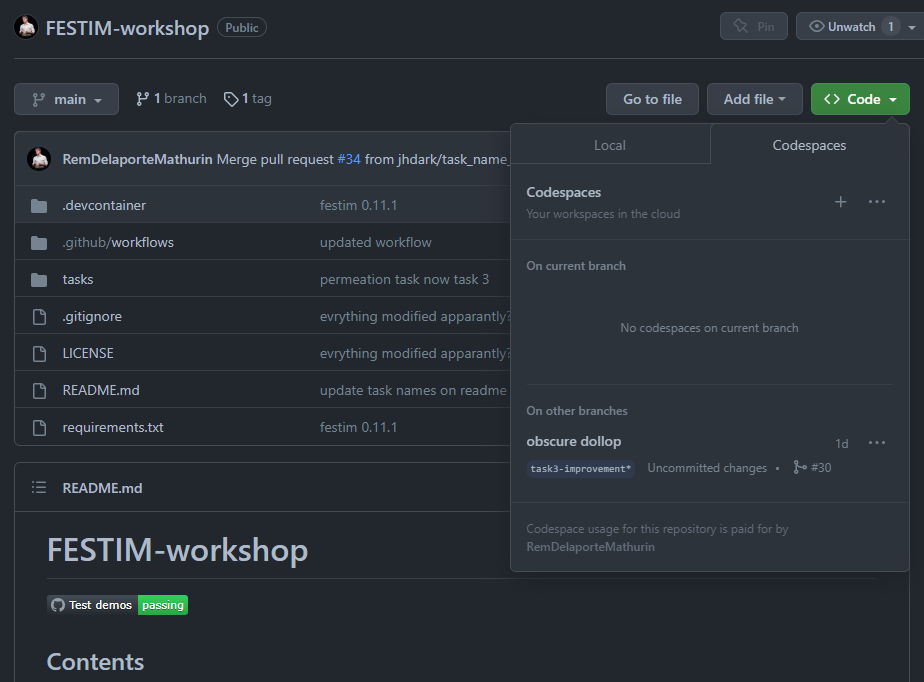924x682 pixels.
Task: Open requirements.txt's commit message 'festim 0.11.1'
Action: click(x=358, y=427)
